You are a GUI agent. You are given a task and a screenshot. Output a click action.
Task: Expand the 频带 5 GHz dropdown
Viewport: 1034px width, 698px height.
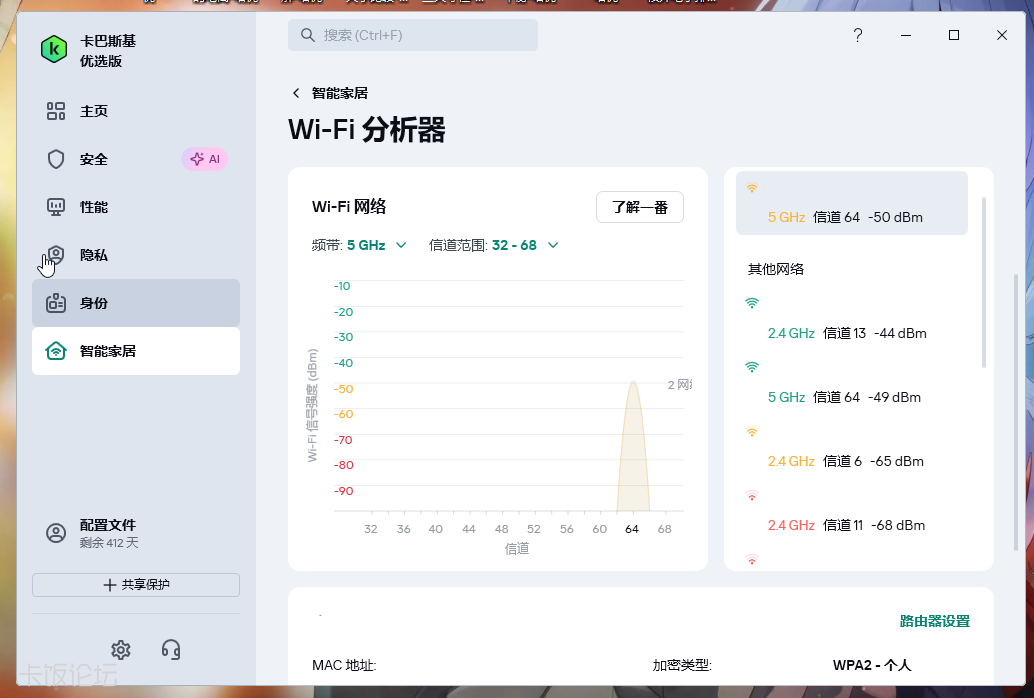(376, 245)
